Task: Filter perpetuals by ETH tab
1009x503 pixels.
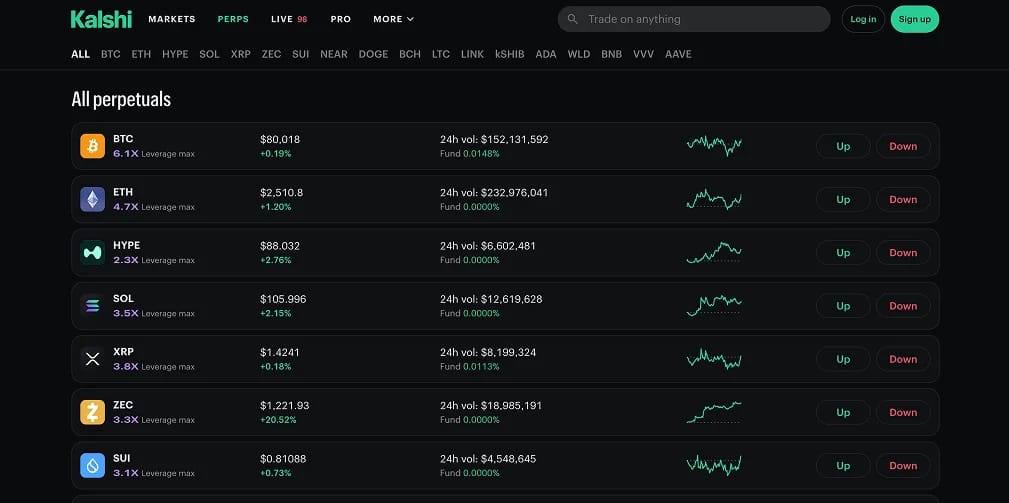Action: tap(141, 54)
